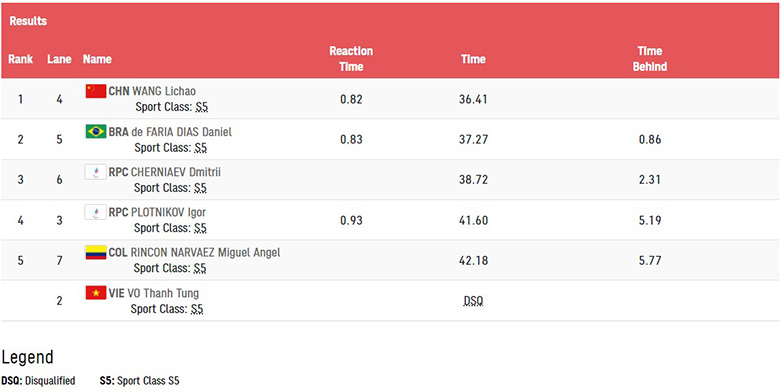Click the RPC emblem beside PLOTNIKOV Igor
This screenshot has width=780, height=392.
(x=96, y=212)
